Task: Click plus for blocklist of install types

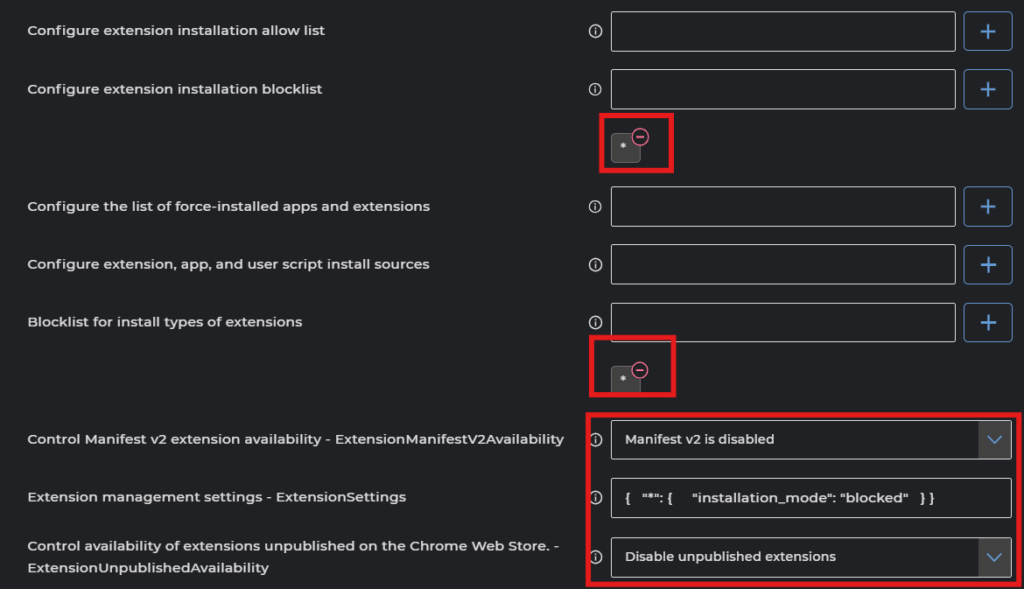Action: [x=987, y=323]
